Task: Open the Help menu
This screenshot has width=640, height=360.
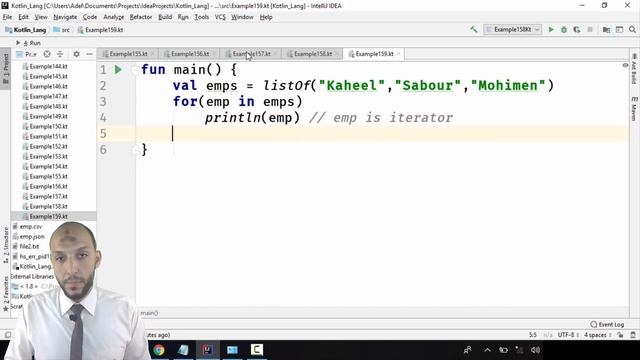Action: 266,17
